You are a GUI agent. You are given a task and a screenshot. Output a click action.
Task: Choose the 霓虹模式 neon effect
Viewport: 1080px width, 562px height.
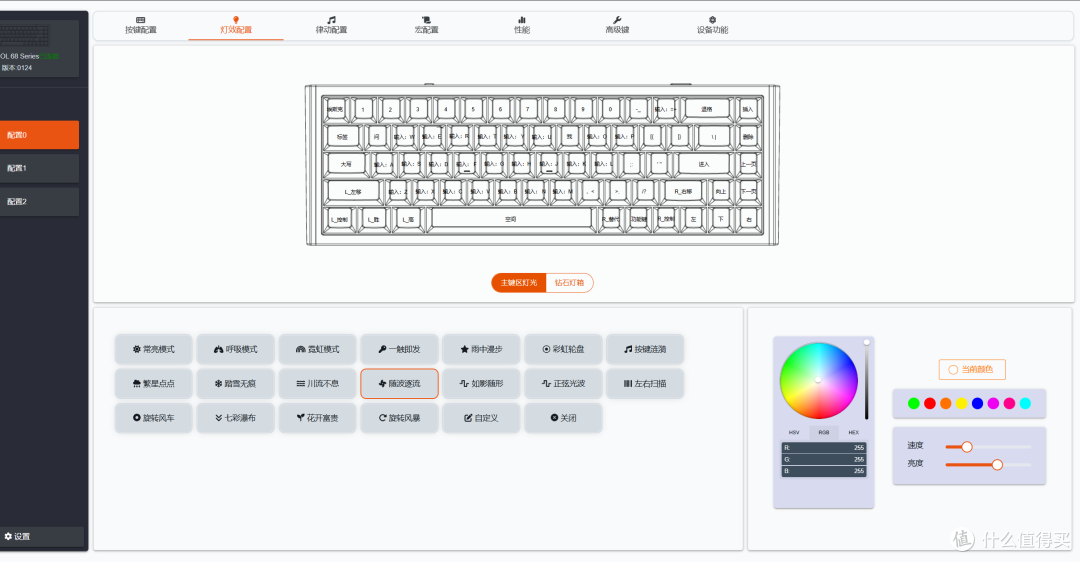pyautogui.click(x=318, y=349)
